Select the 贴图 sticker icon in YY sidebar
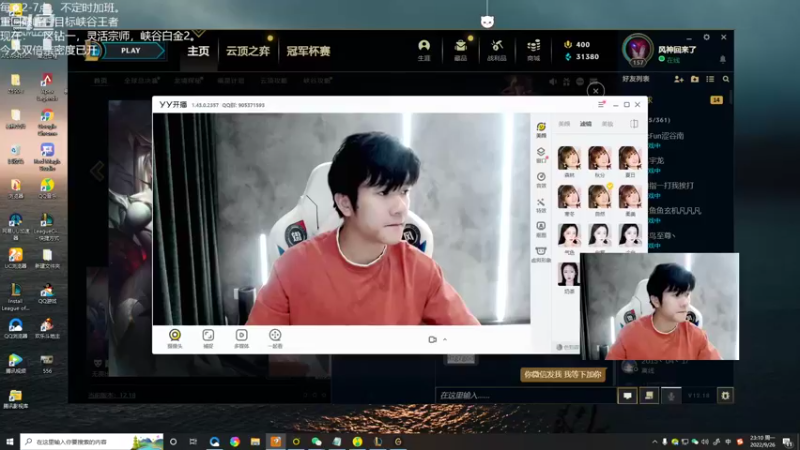The height and width of the screenshot is (450, 800). point(541,229)
